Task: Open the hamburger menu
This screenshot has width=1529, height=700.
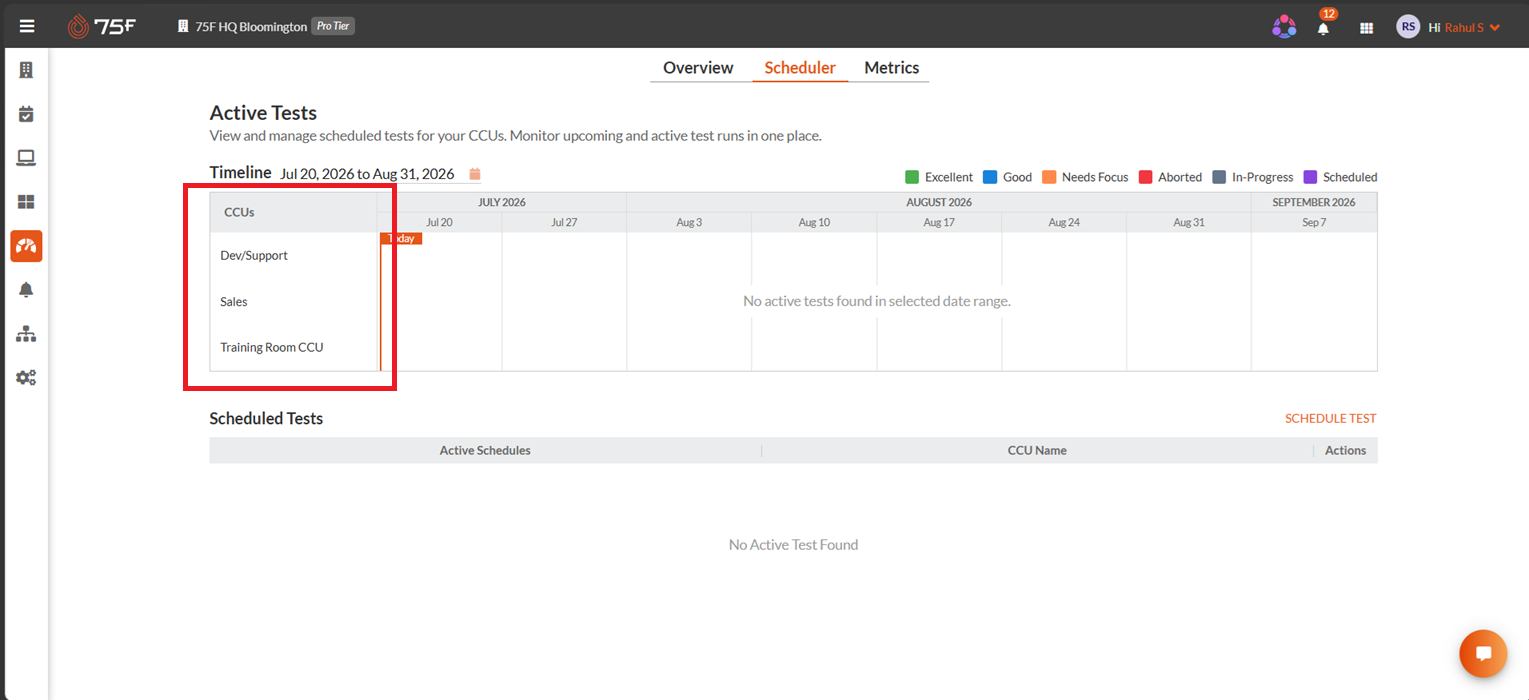Action: pos(26,27)
